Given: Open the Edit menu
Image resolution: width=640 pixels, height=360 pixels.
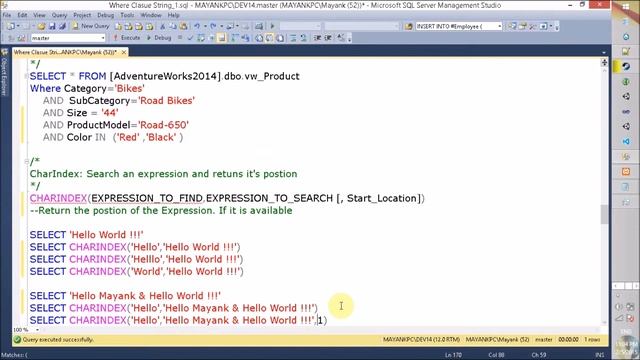Looking at the screenshot, I should [22, 15].
